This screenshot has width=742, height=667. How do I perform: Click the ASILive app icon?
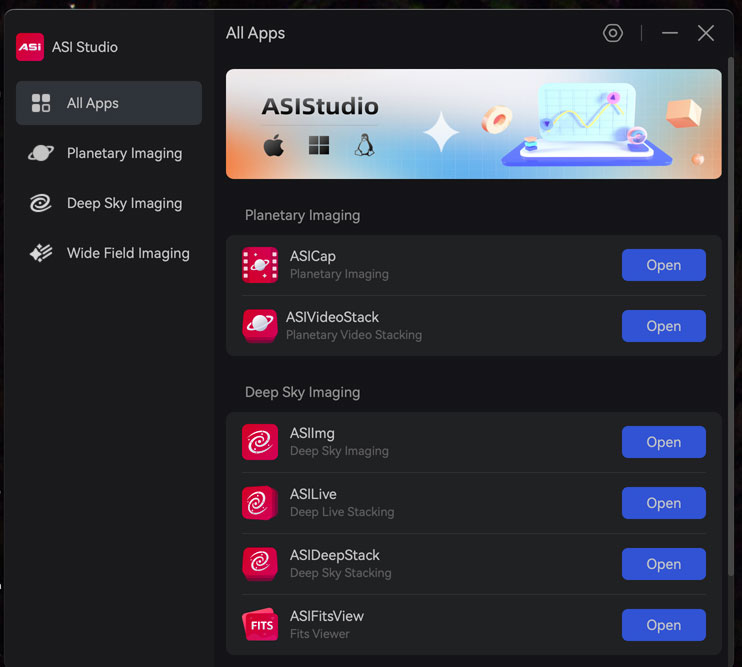(260, 503)
